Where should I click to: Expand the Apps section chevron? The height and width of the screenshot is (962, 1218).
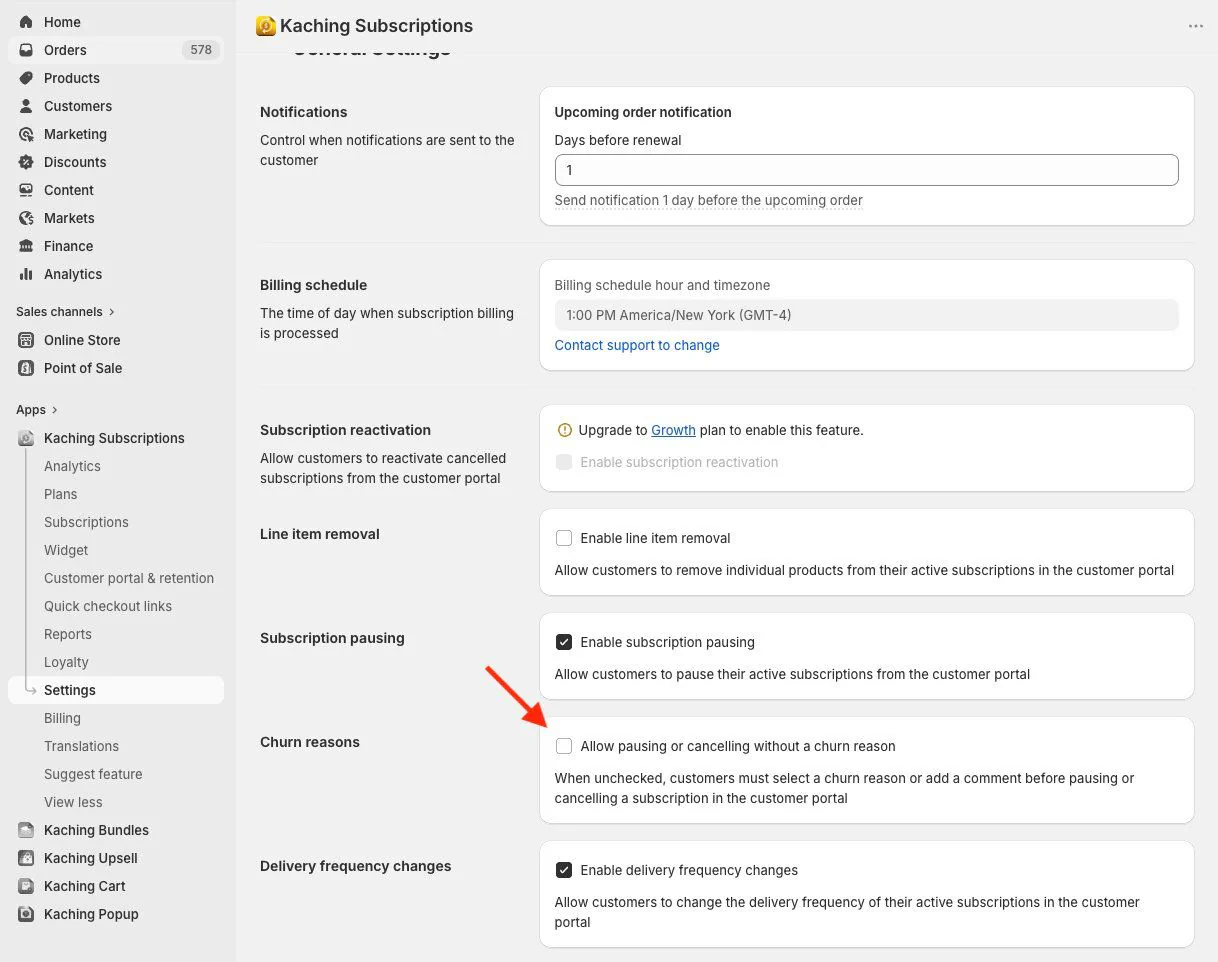55,410
